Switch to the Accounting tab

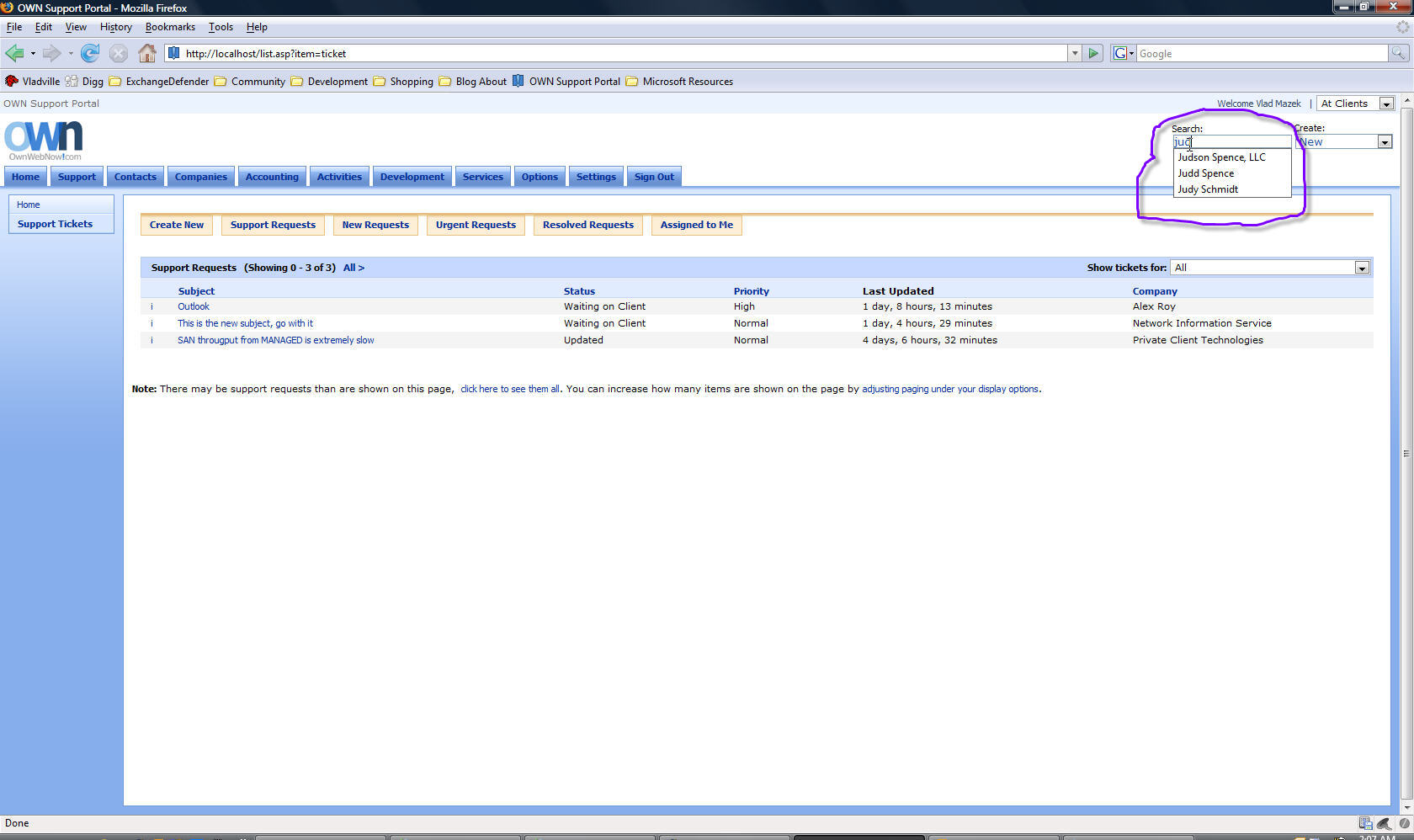tap(272, 177)
